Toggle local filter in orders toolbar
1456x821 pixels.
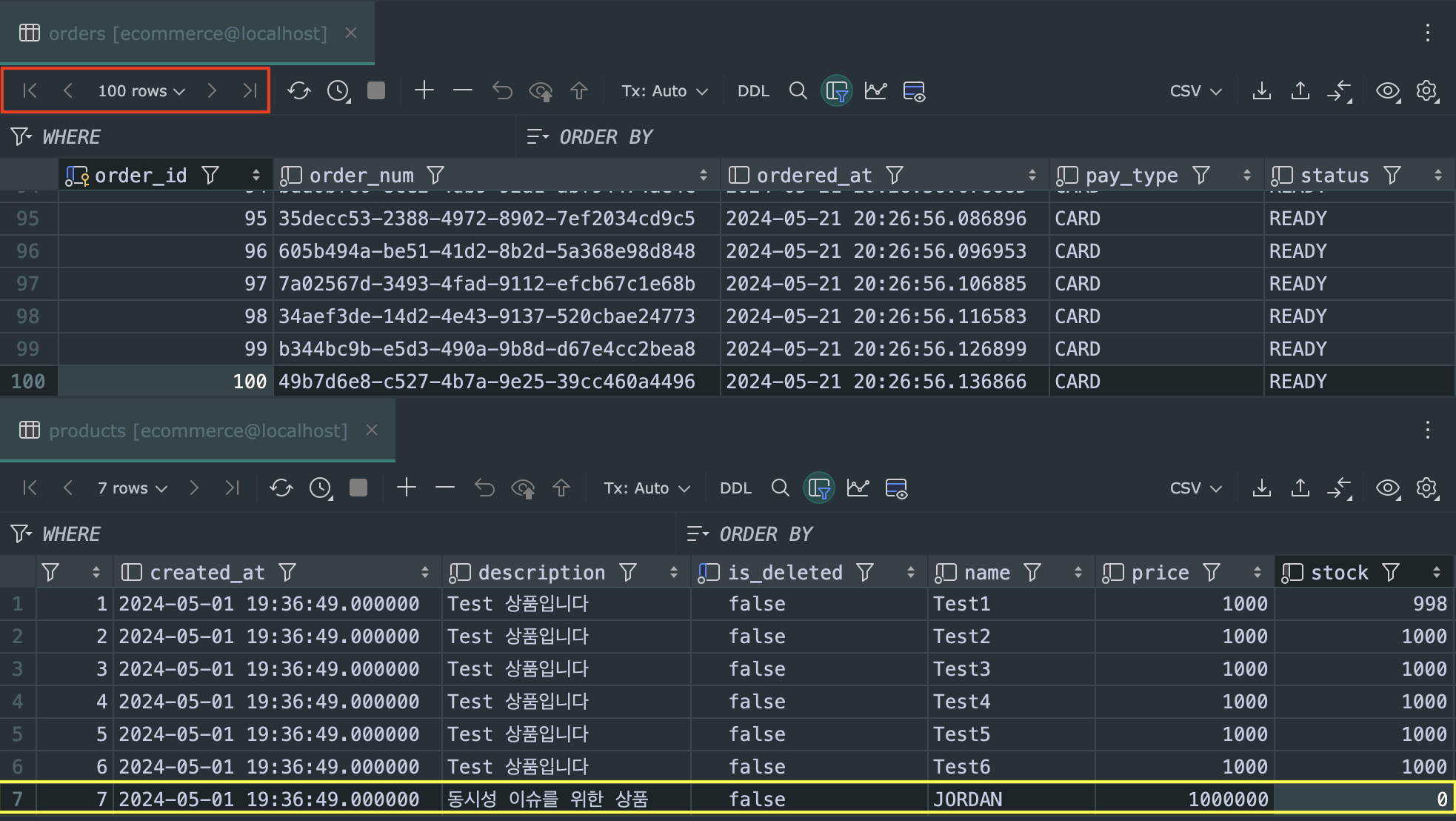point(837,91)
